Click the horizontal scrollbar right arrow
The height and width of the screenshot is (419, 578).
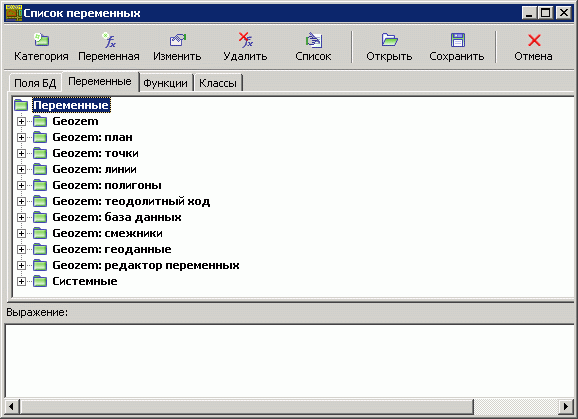(566, 406)
